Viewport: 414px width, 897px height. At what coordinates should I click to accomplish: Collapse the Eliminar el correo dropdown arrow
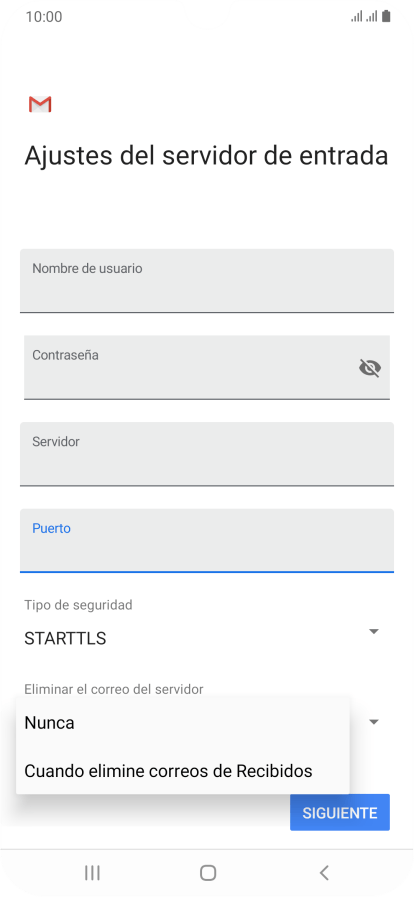[x=374, y=722]
